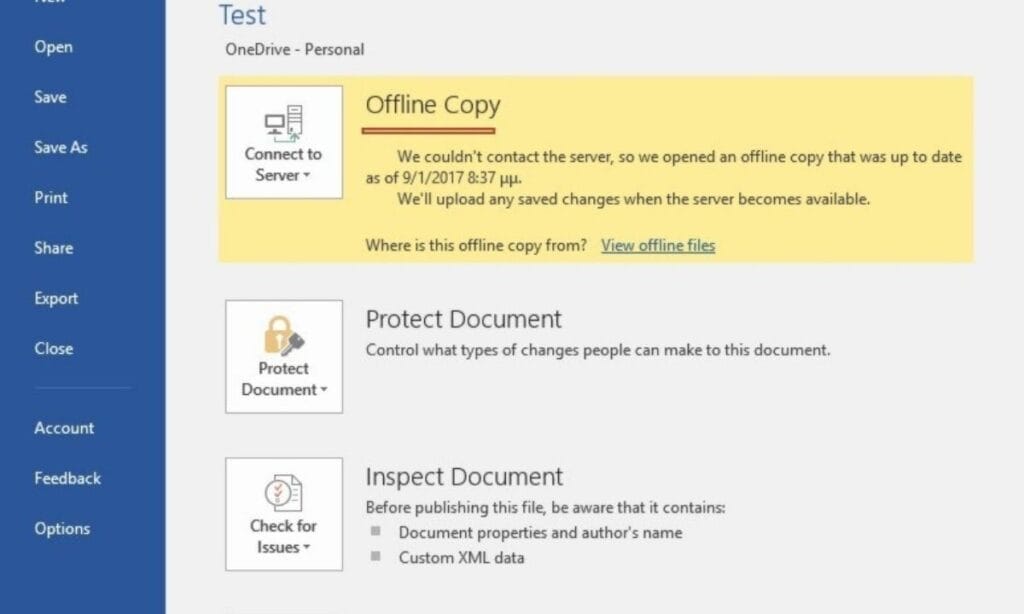This screenshot has height=614, width=1024.
Task: Click the Check for Issues document icon
Action: click(283, 494)
